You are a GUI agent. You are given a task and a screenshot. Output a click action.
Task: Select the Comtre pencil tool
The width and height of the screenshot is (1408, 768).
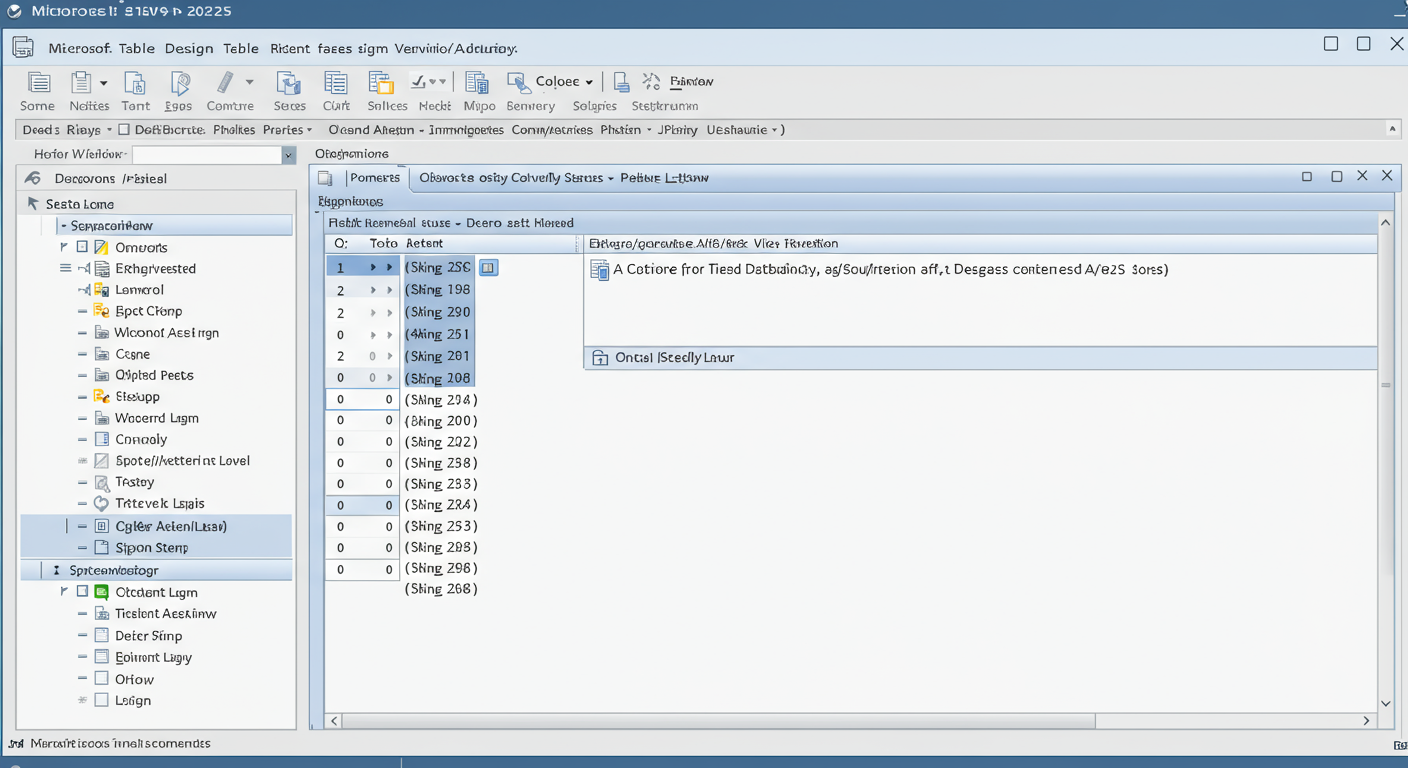tap(224, 83)
